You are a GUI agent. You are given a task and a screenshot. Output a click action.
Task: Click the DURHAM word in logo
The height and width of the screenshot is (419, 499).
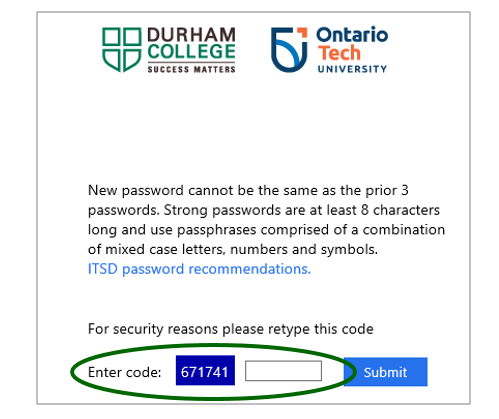pyautogui.click(x=191, y=35)
